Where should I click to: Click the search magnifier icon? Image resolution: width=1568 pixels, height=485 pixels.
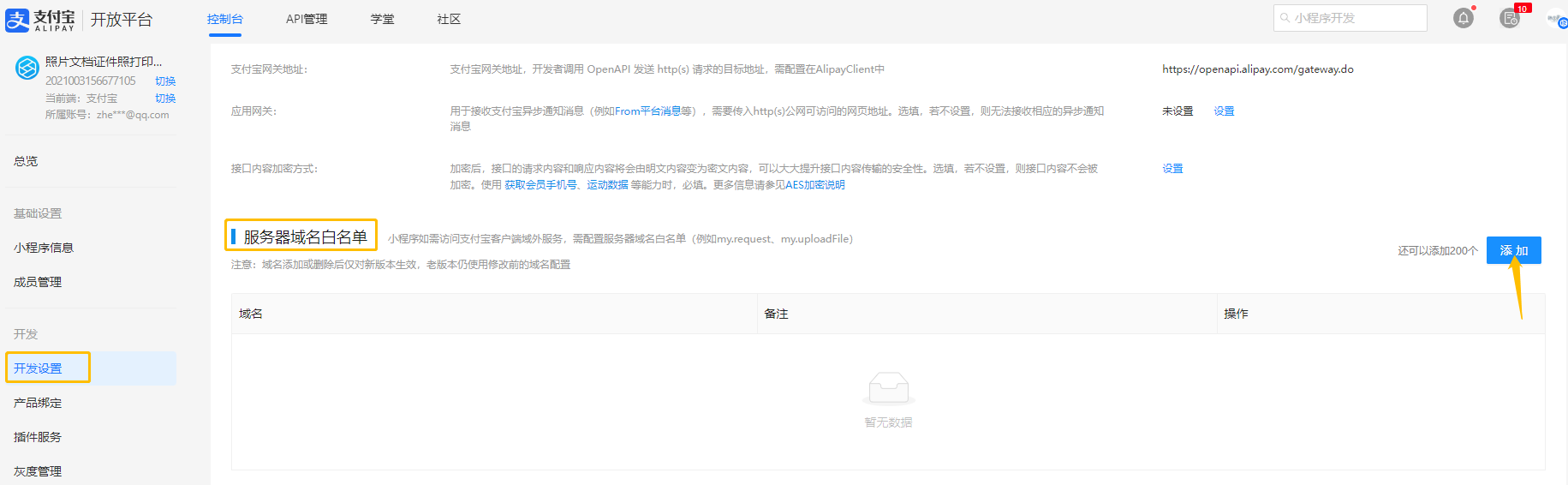(x=1285, y=18)
